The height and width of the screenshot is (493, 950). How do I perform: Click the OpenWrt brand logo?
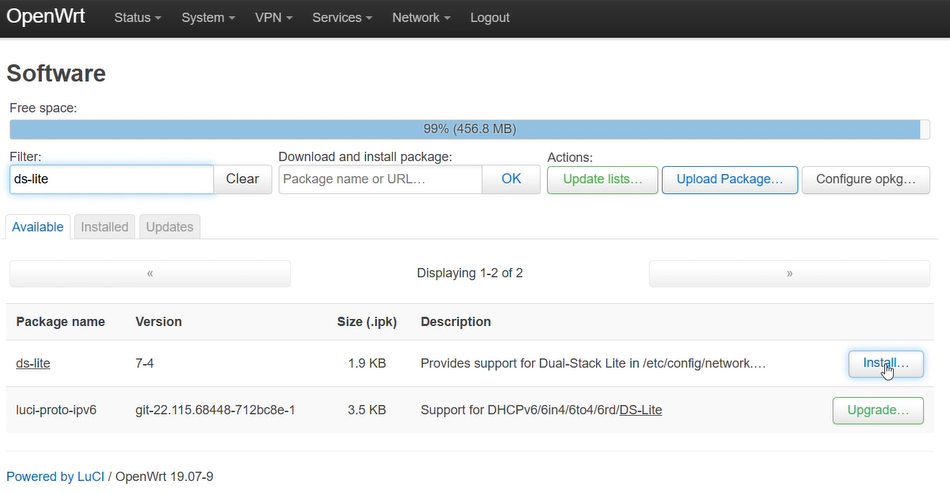coord(46,17)
